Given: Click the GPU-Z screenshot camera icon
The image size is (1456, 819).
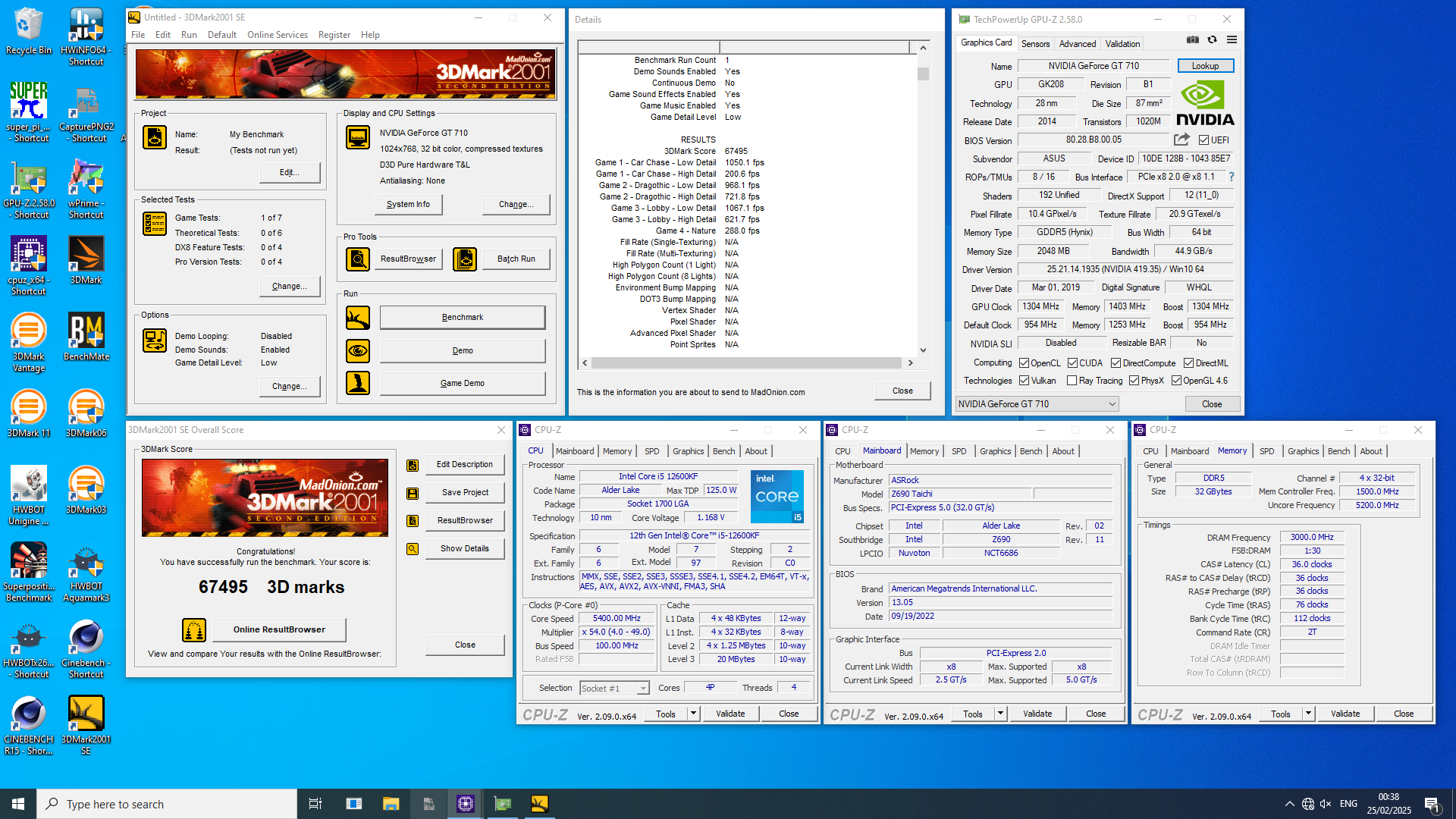Looking at the screenshot, I should pyautogui.click(x=1193, y=40).
